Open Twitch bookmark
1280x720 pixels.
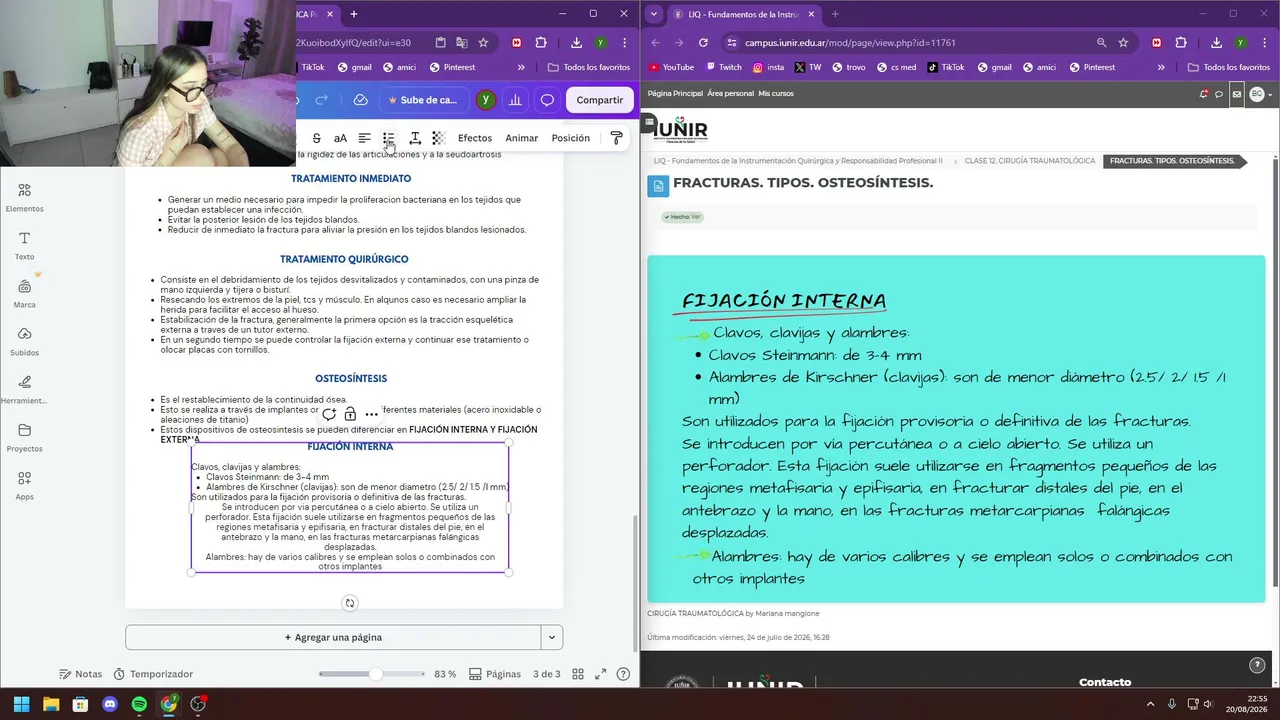coord(723,67)
